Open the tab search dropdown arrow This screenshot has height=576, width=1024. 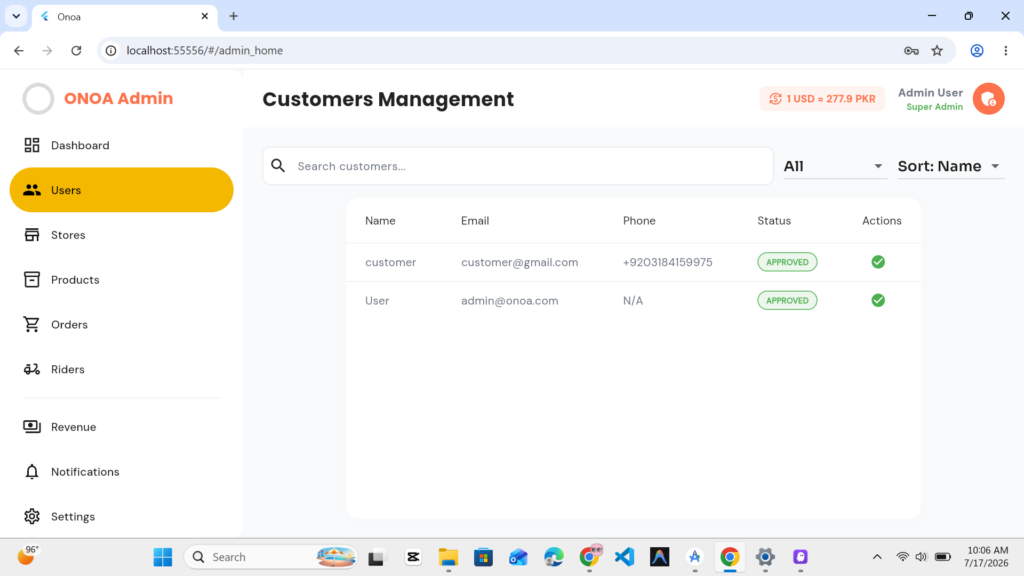(x=16, y=16)
